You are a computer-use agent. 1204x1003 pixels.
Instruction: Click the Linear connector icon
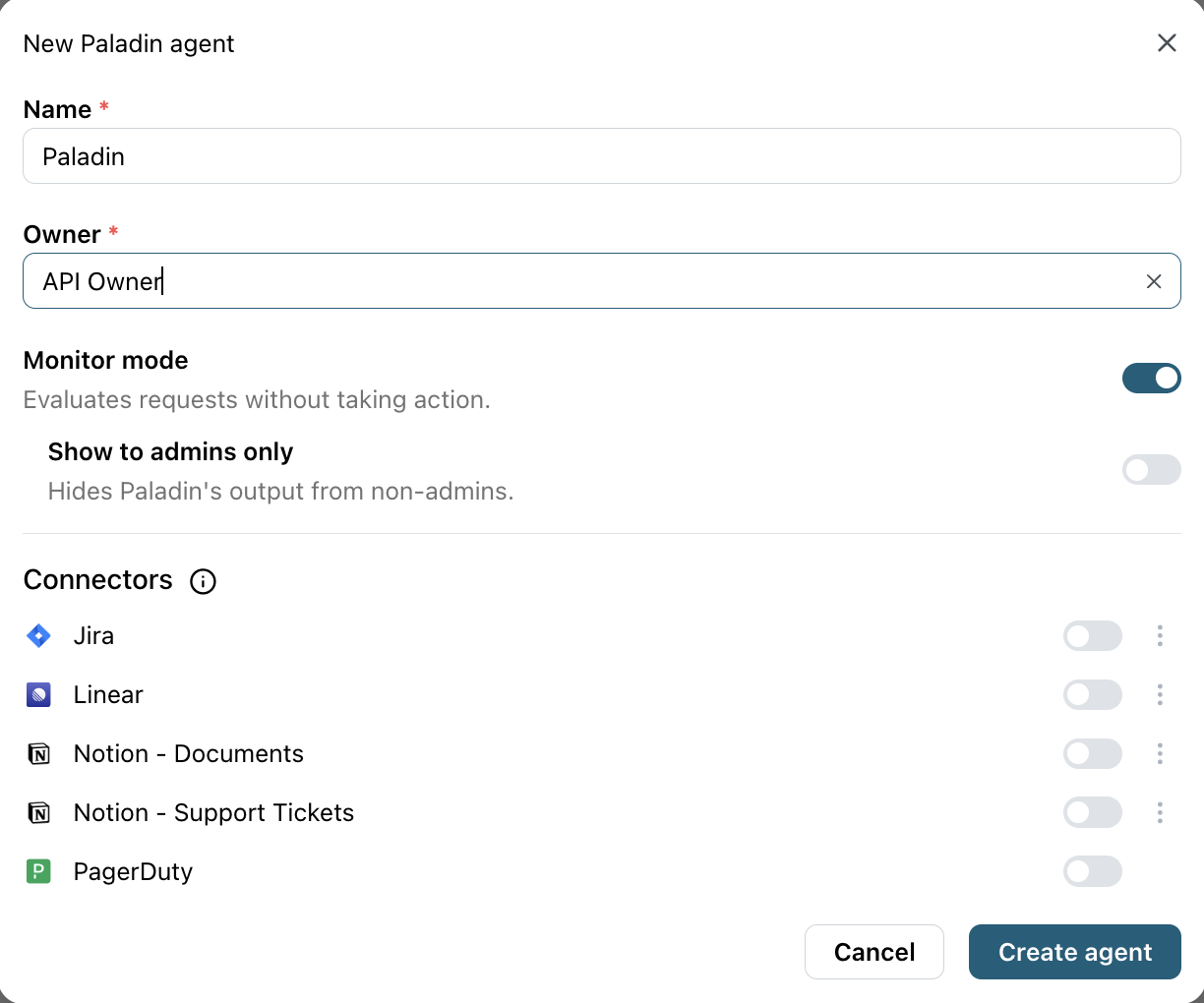(38, 695)
